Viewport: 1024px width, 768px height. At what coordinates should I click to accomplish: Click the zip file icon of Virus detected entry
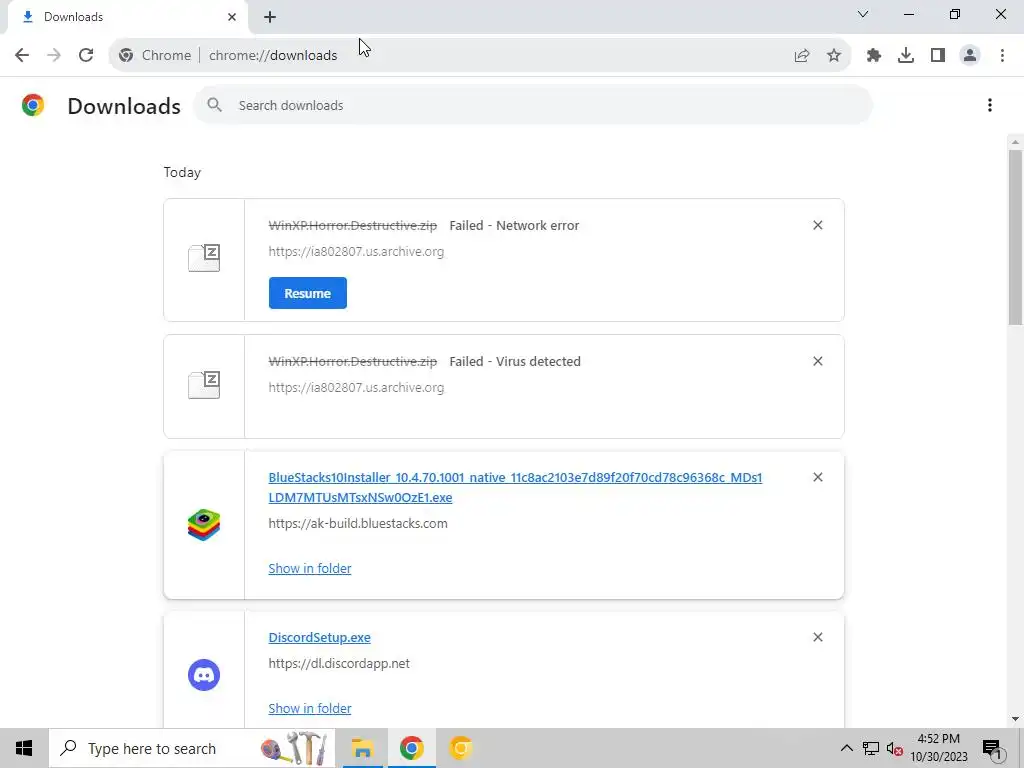(204, 385)
